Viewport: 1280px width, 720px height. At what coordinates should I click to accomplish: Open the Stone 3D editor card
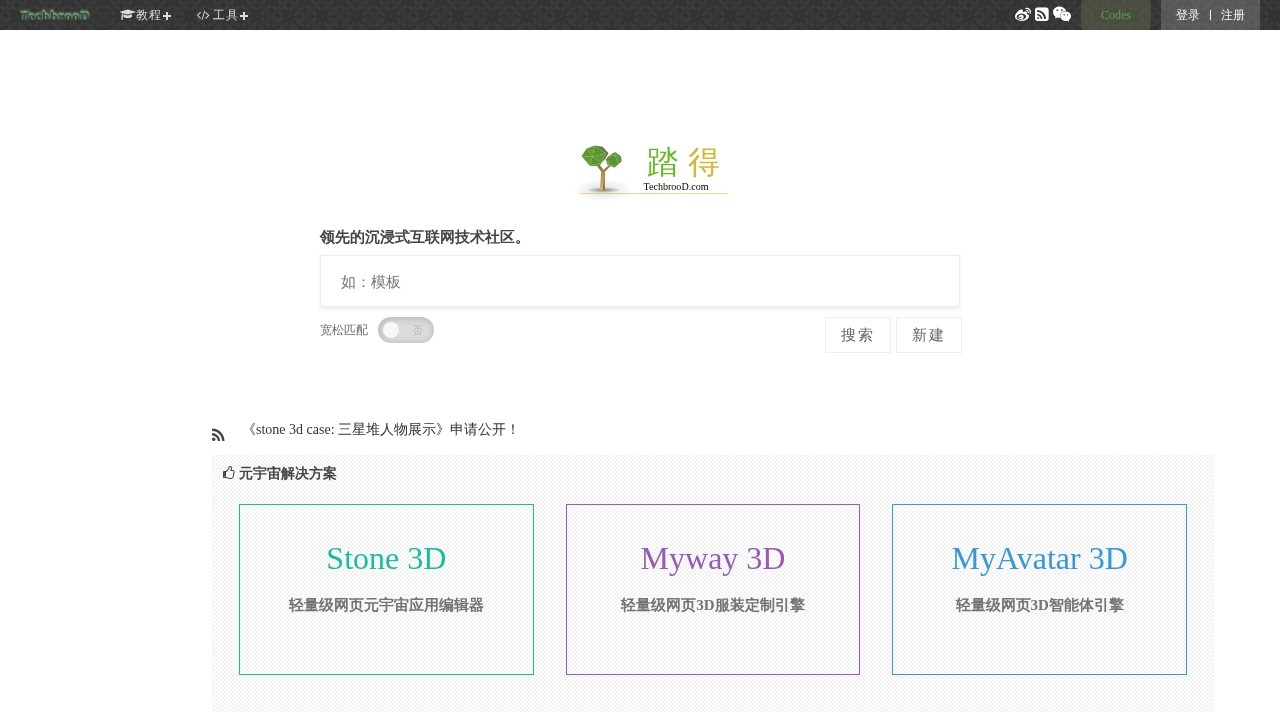[386, 589]
